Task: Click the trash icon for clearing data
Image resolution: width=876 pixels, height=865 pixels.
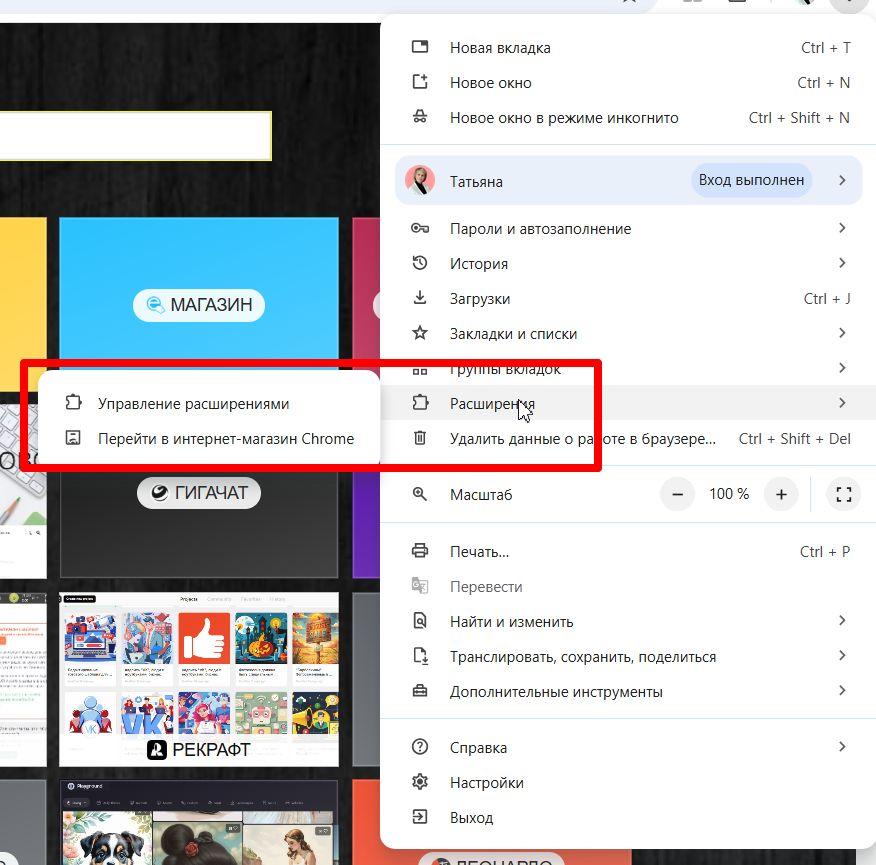Action: point(420,438)
